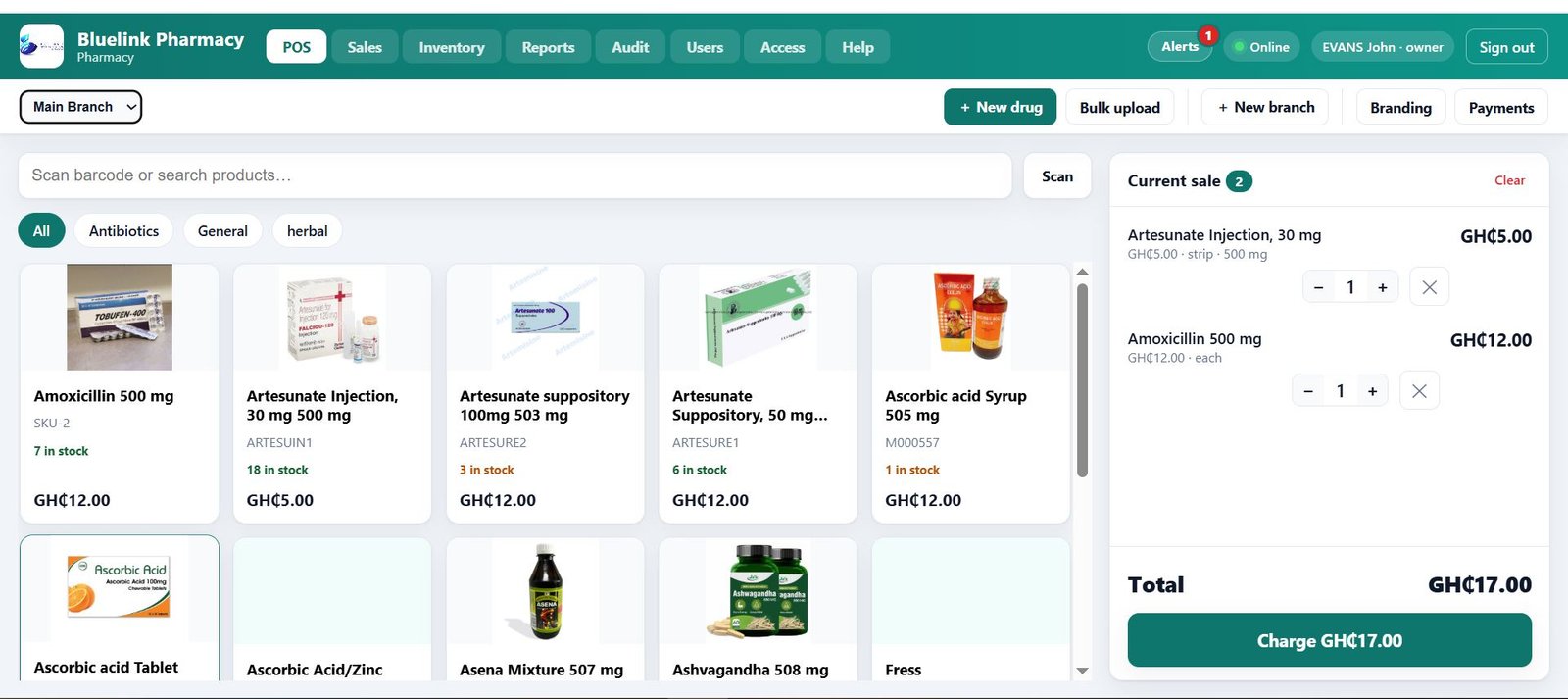
Task: Click the green Online status indicator
Action: (x=1239, y=47)
